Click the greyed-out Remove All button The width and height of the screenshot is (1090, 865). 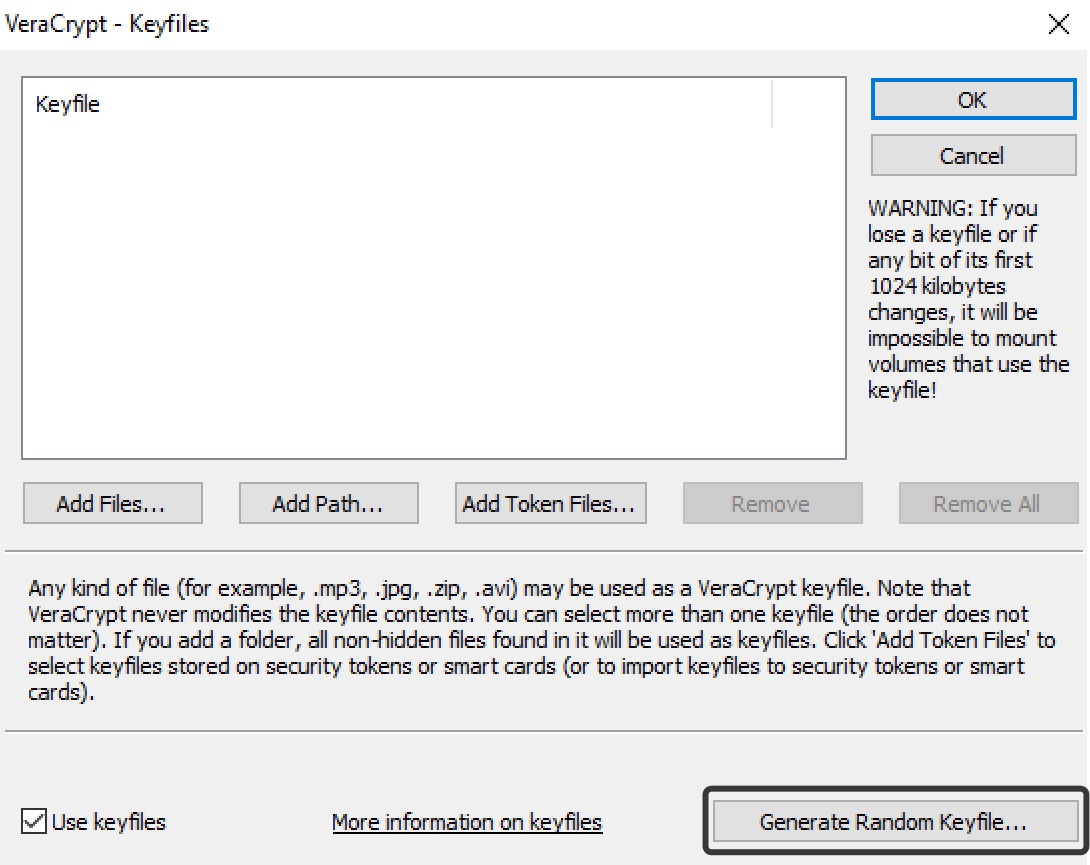[987, 504]
